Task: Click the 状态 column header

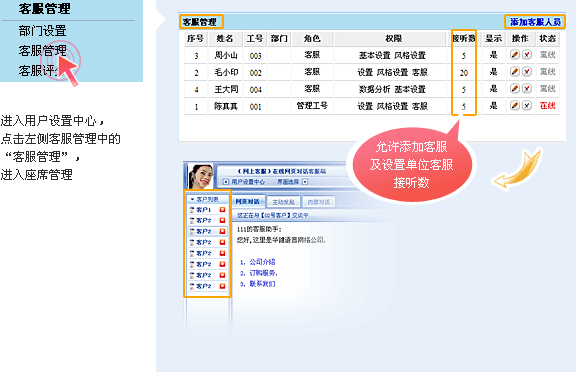Action: point(547,38)
